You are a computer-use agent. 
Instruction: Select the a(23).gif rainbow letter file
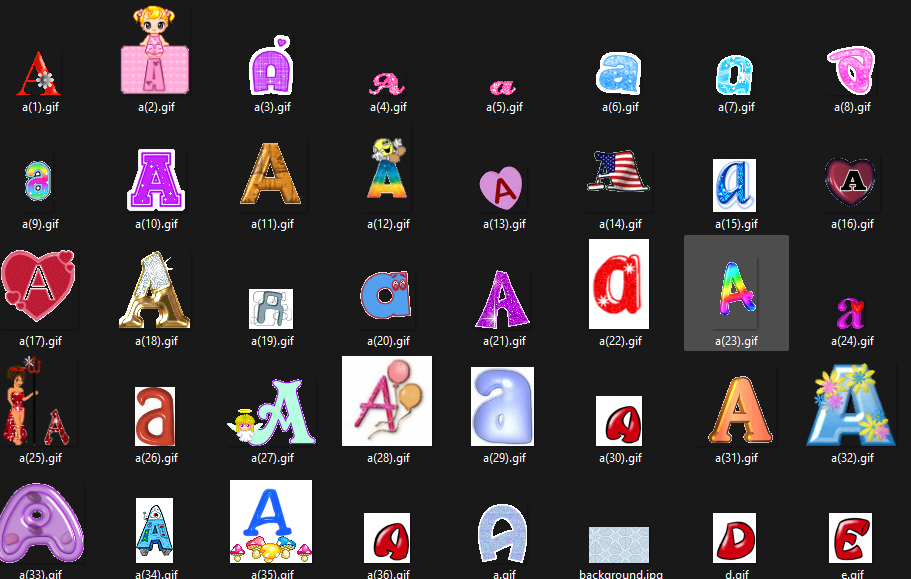click(736, 292)
